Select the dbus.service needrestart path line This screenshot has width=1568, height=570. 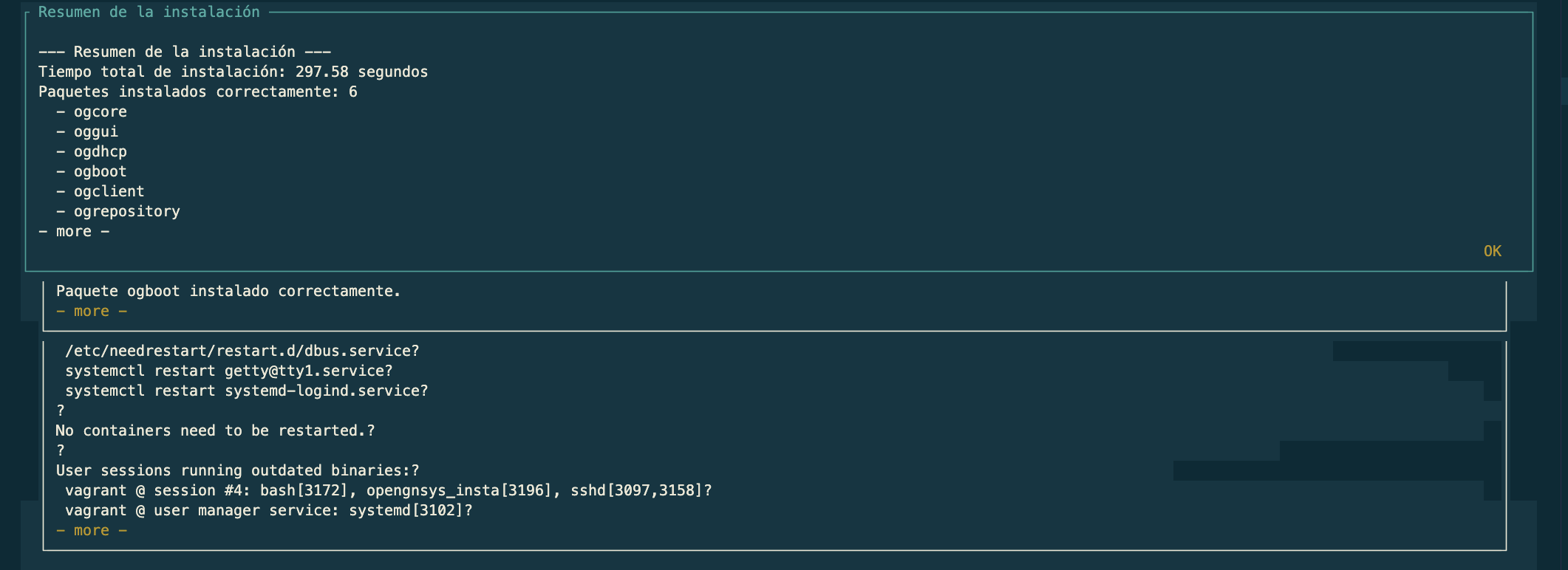(x=242, y=351)
